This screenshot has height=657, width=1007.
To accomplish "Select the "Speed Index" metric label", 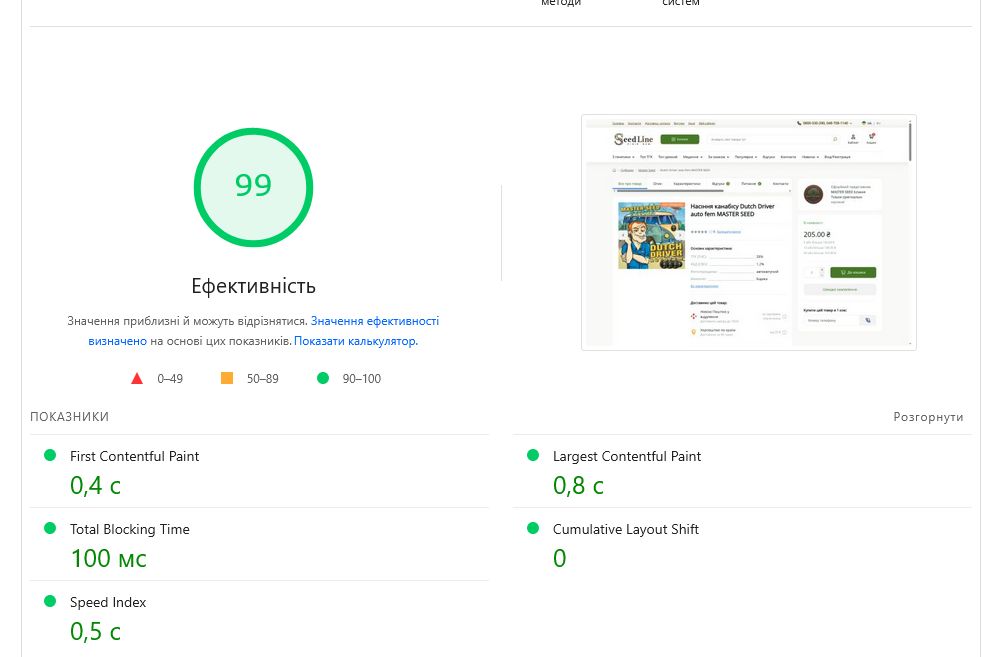I will (108, 602).
